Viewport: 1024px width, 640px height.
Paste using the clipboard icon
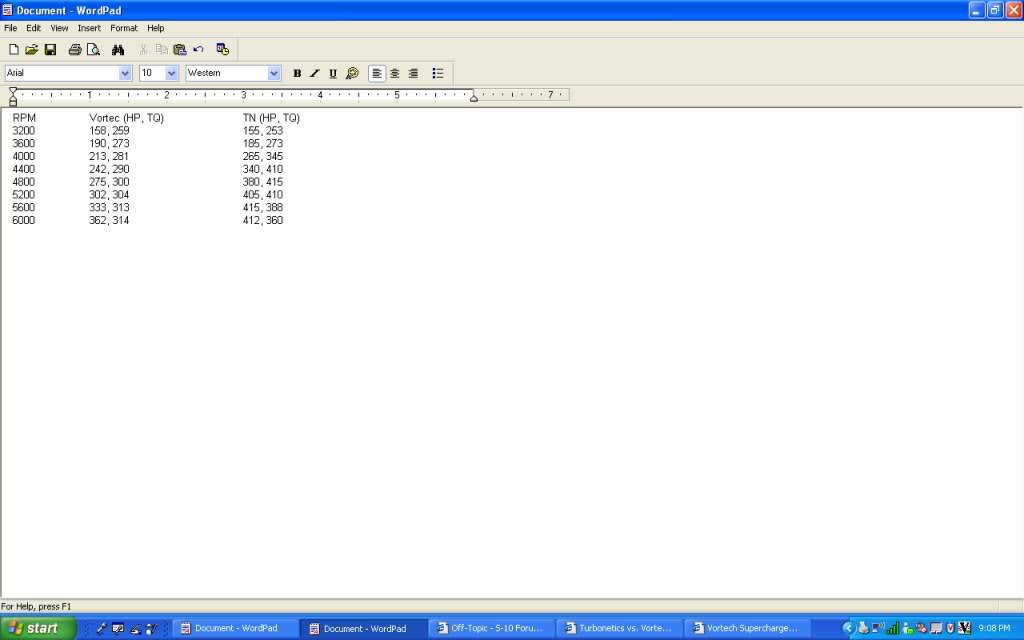[x=180, y=50]
